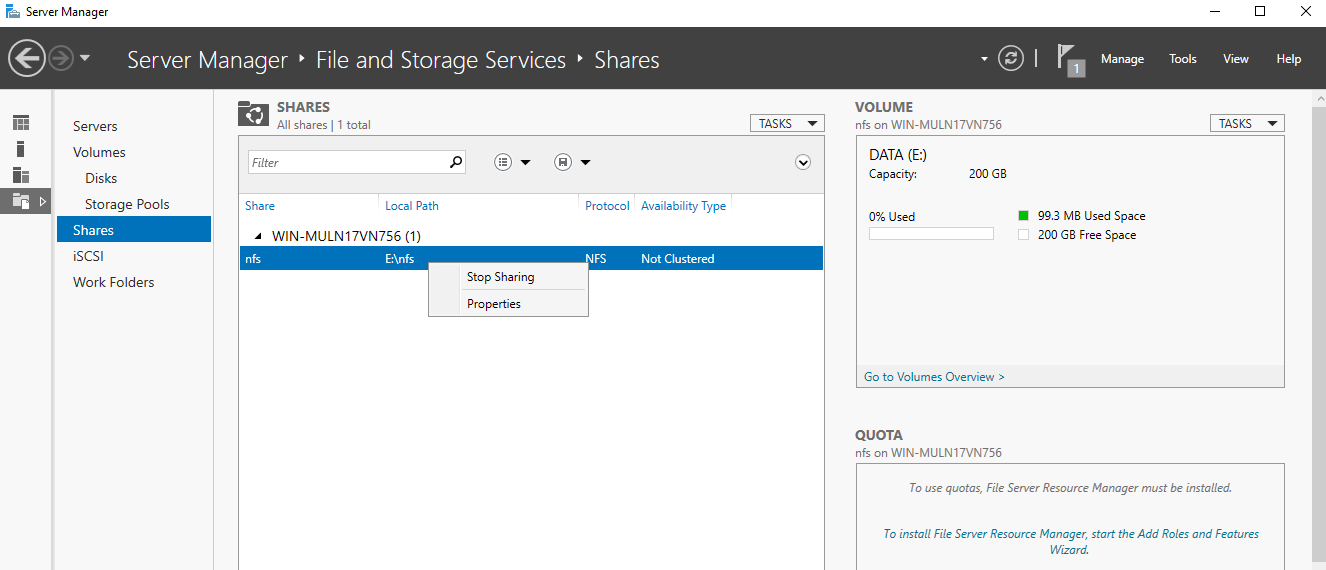
Task: Click the 0% Used capacity bar
Action: (931, 234)
